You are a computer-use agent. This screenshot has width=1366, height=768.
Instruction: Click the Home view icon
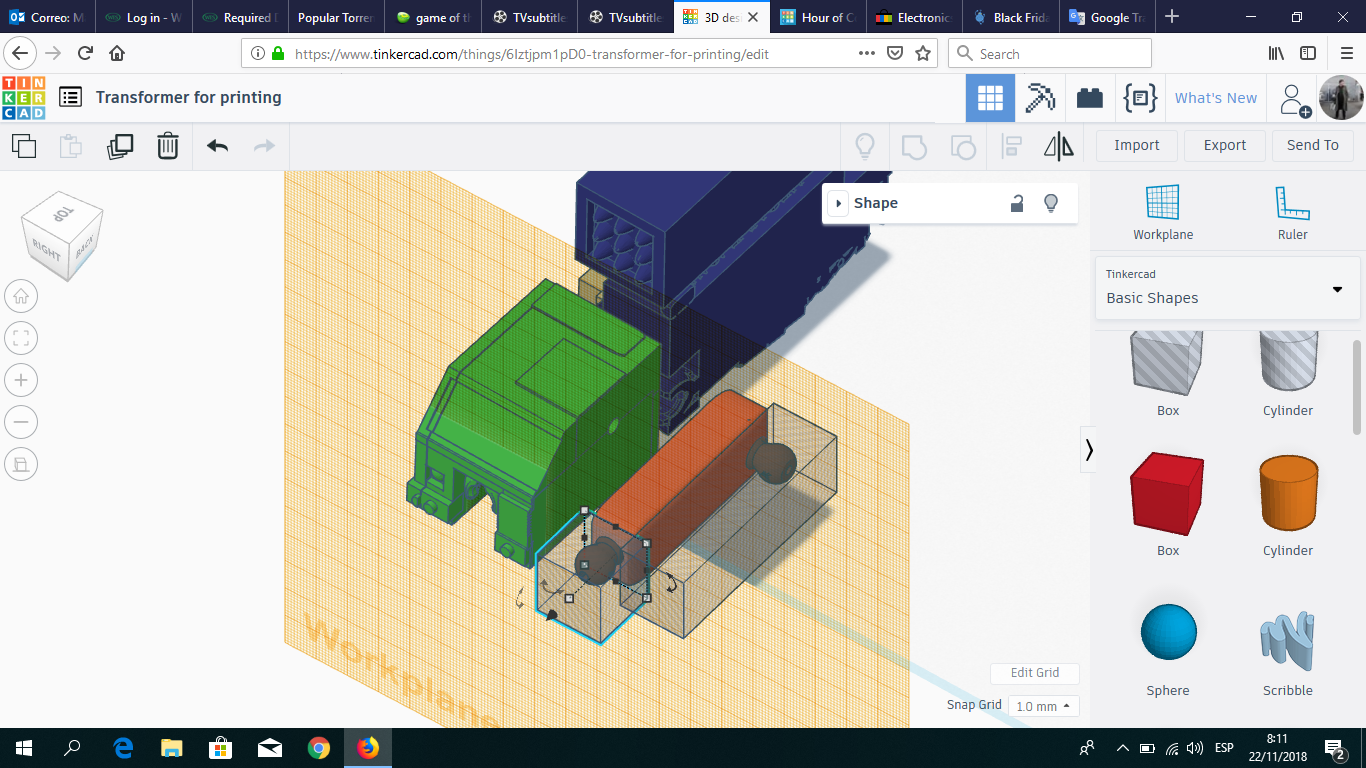[21, 296]
